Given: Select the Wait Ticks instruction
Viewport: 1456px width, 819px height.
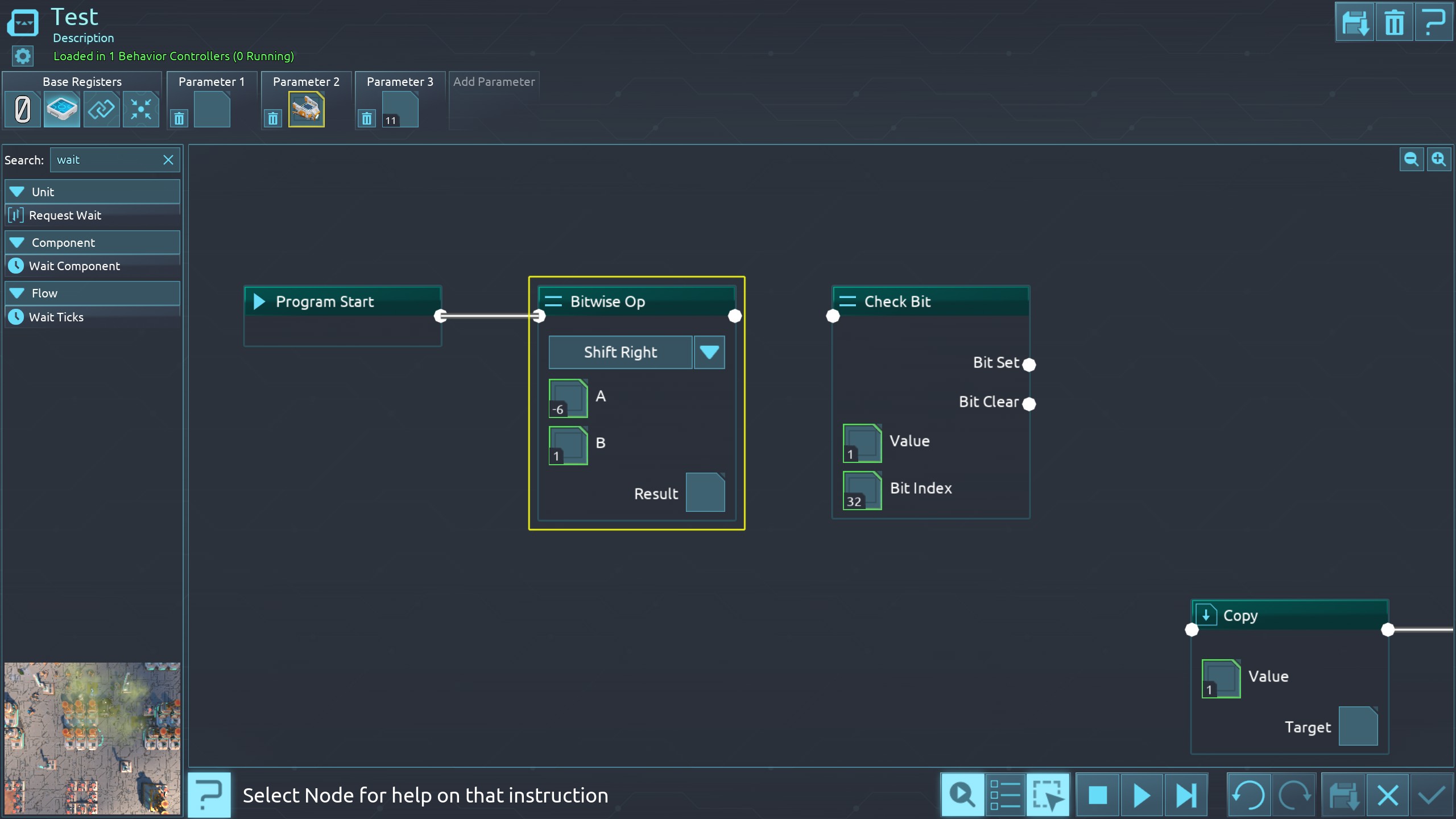Looking at the screenshot, I should 56,317.
